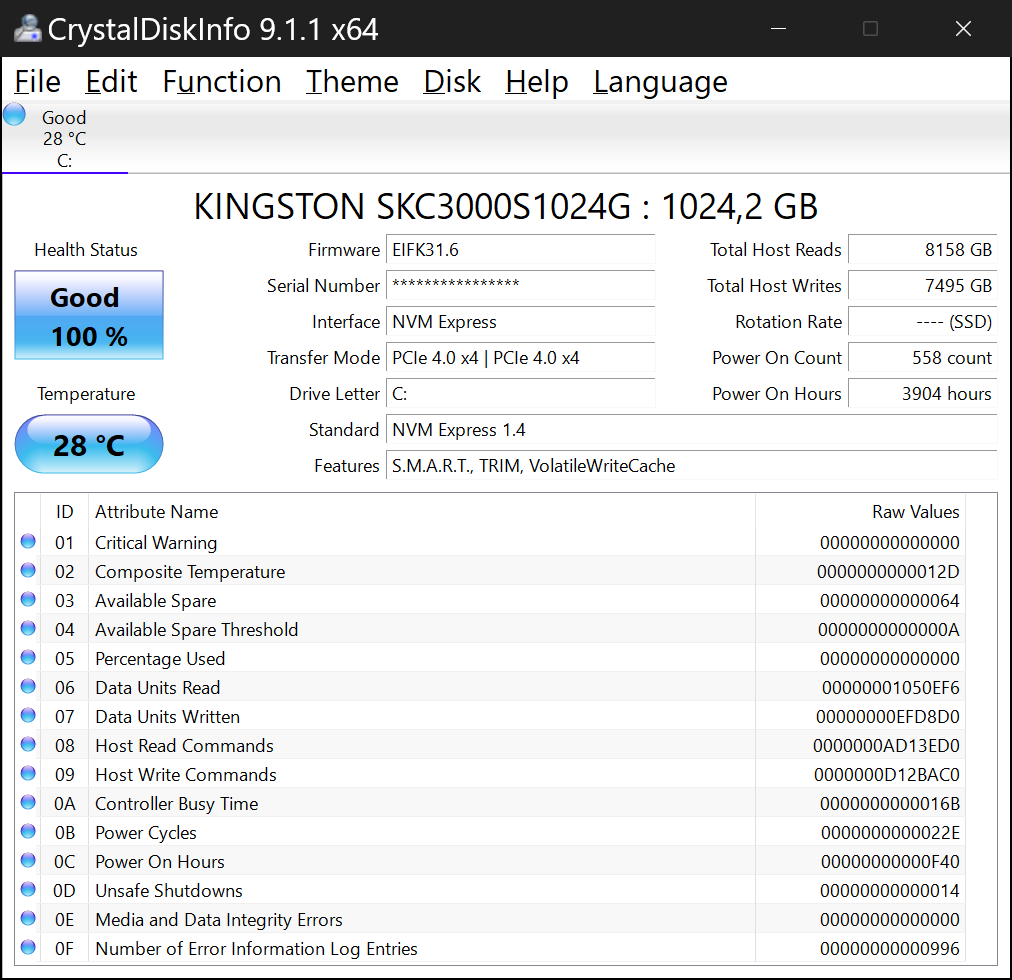This screenshot has height=980, width=1012.
Task: Click raw value 0000000AD13ED0
Action: (x=886, y=746)
